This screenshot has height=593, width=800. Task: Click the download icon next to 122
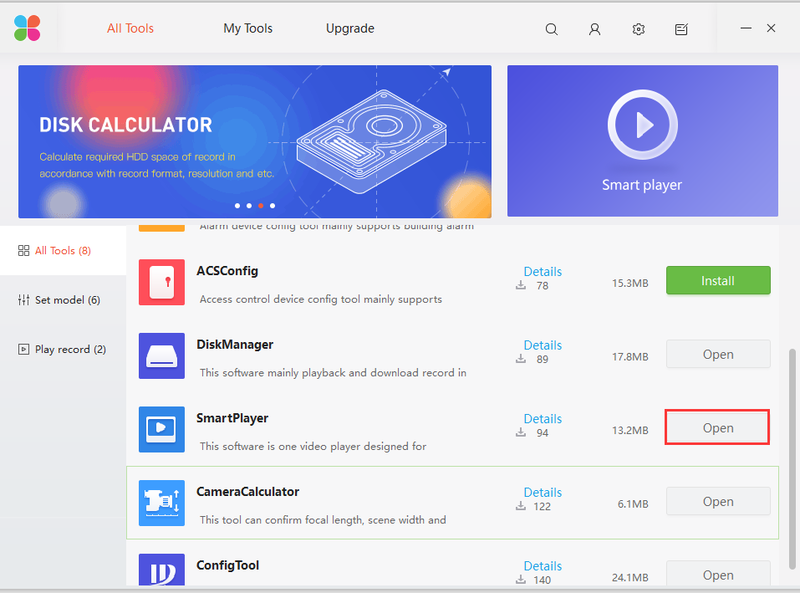coord(520,506)
